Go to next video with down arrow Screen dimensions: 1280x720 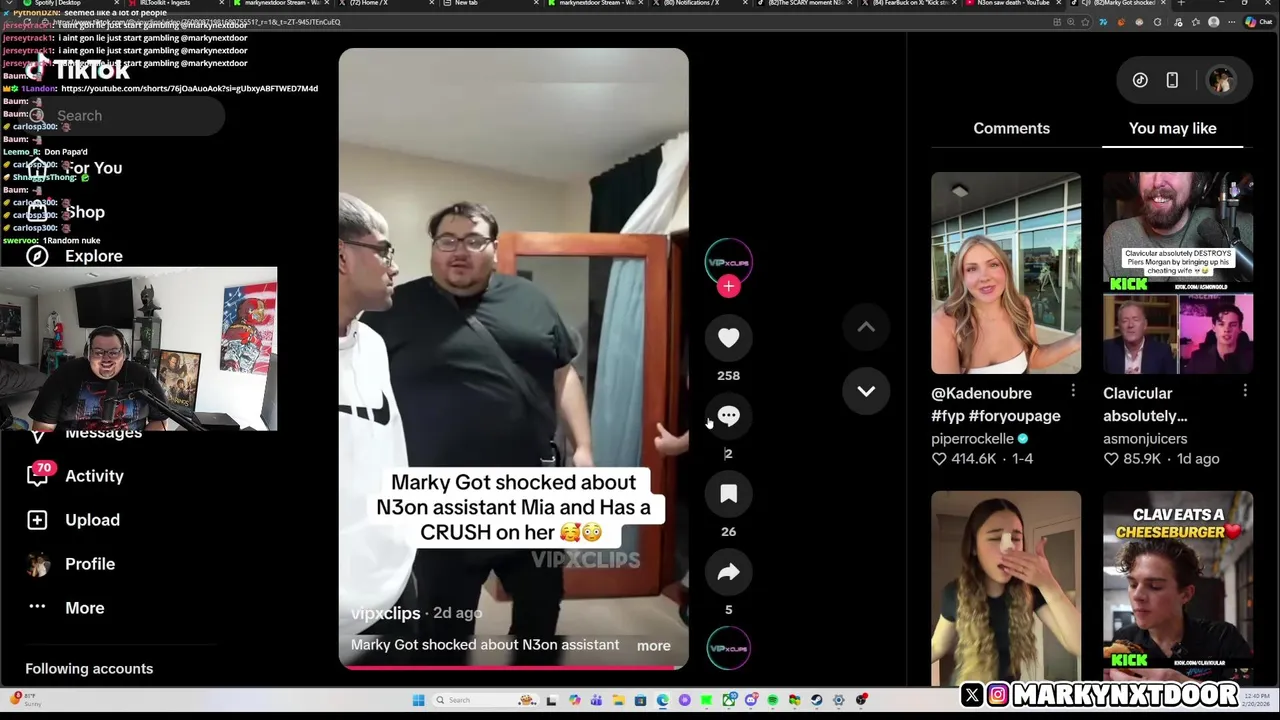(x=866, y=391)
